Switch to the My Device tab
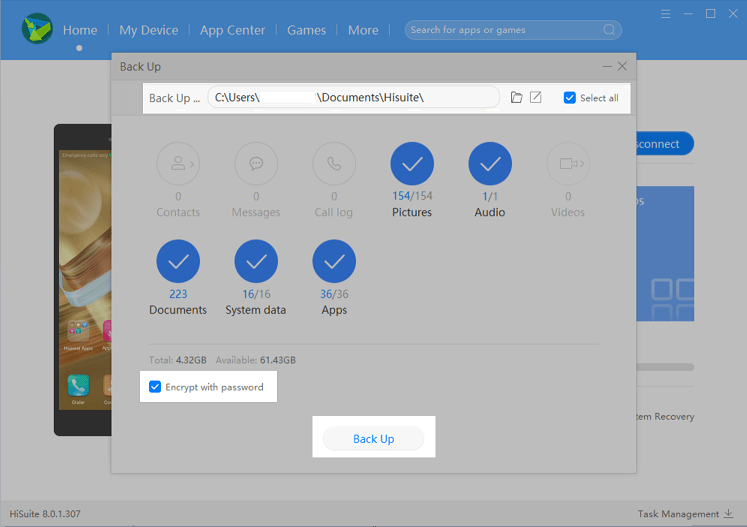 [x=148, y=30]
